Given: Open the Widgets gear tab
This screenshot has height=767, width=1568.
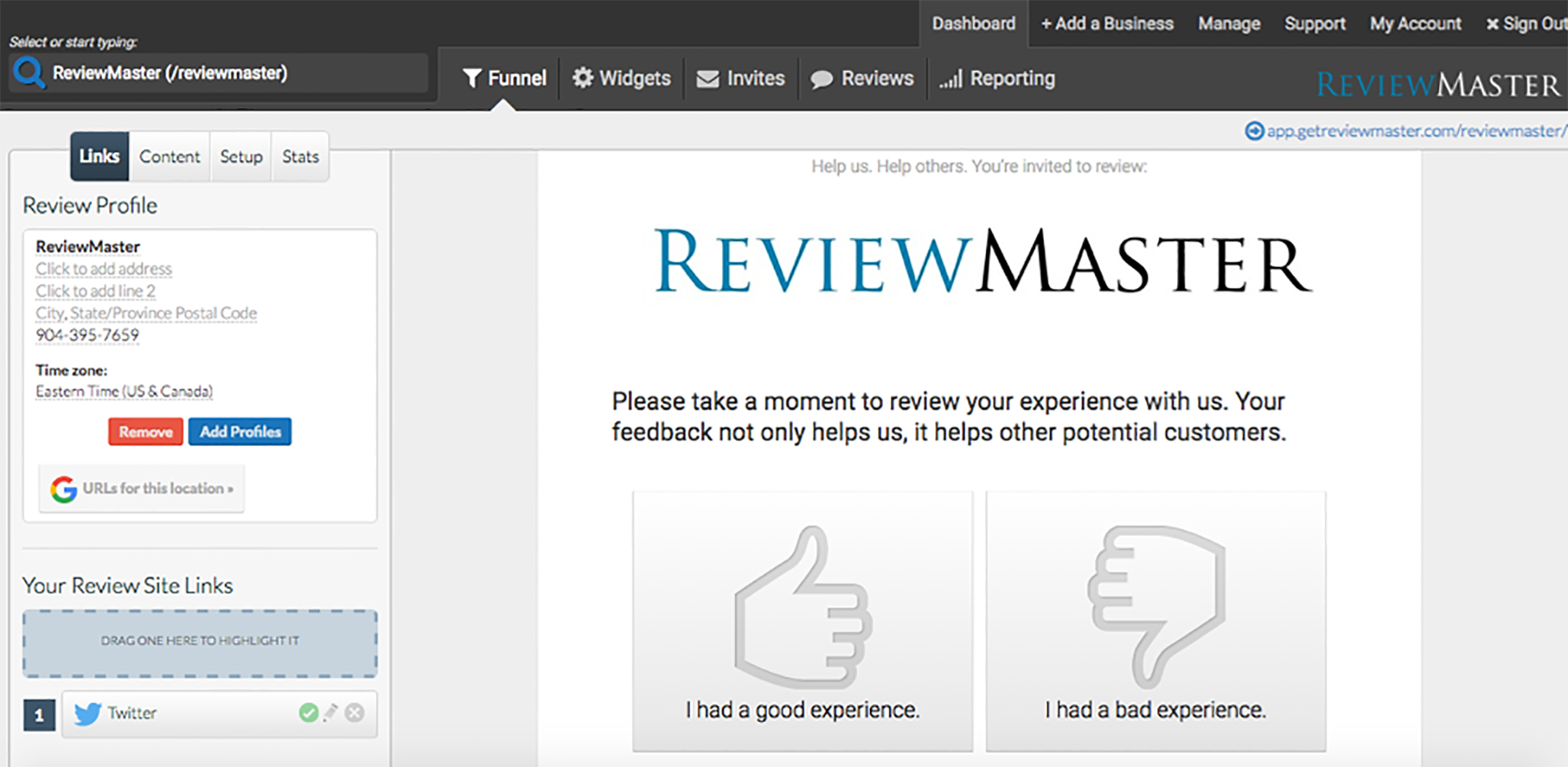Looking at the screenshot, I should pyautogui.click(x=622, y=78).
